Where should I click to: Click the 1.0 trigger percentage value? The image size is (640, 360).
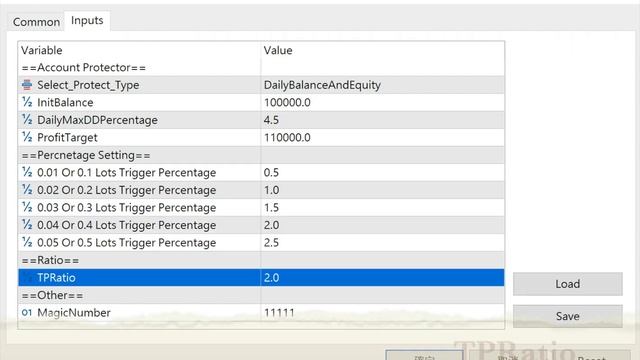(x=382, y=190)
